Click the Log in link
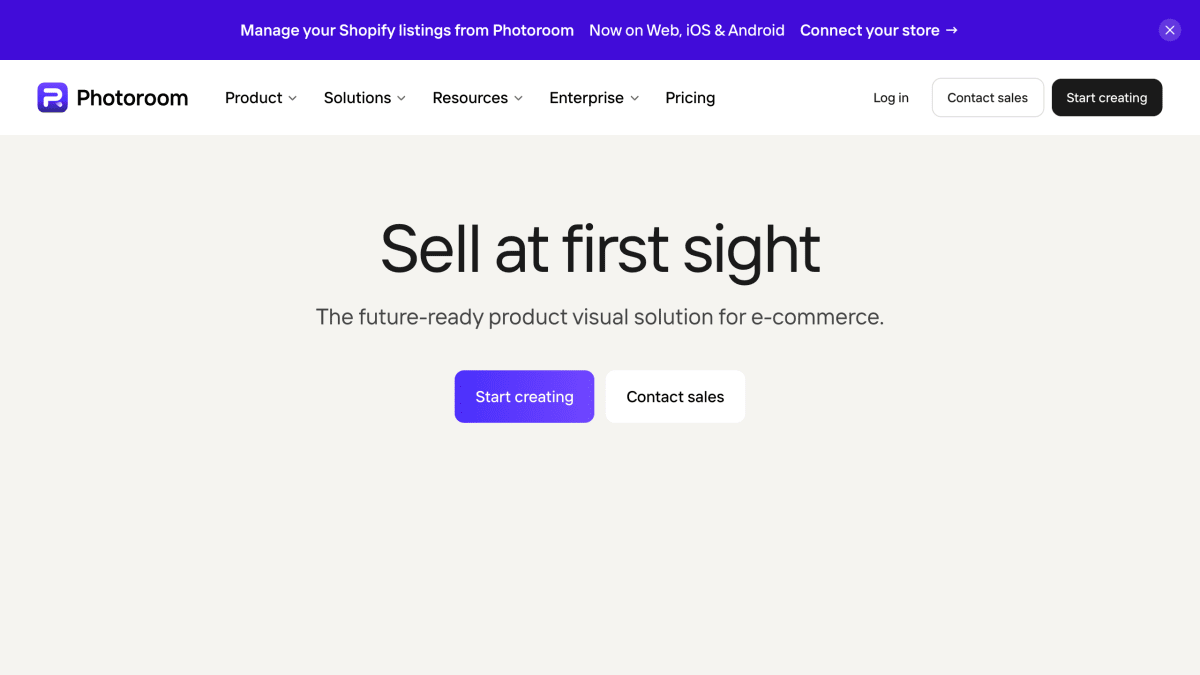Image resolution: width=1200 pixels, height=675 pixels. 891,98
